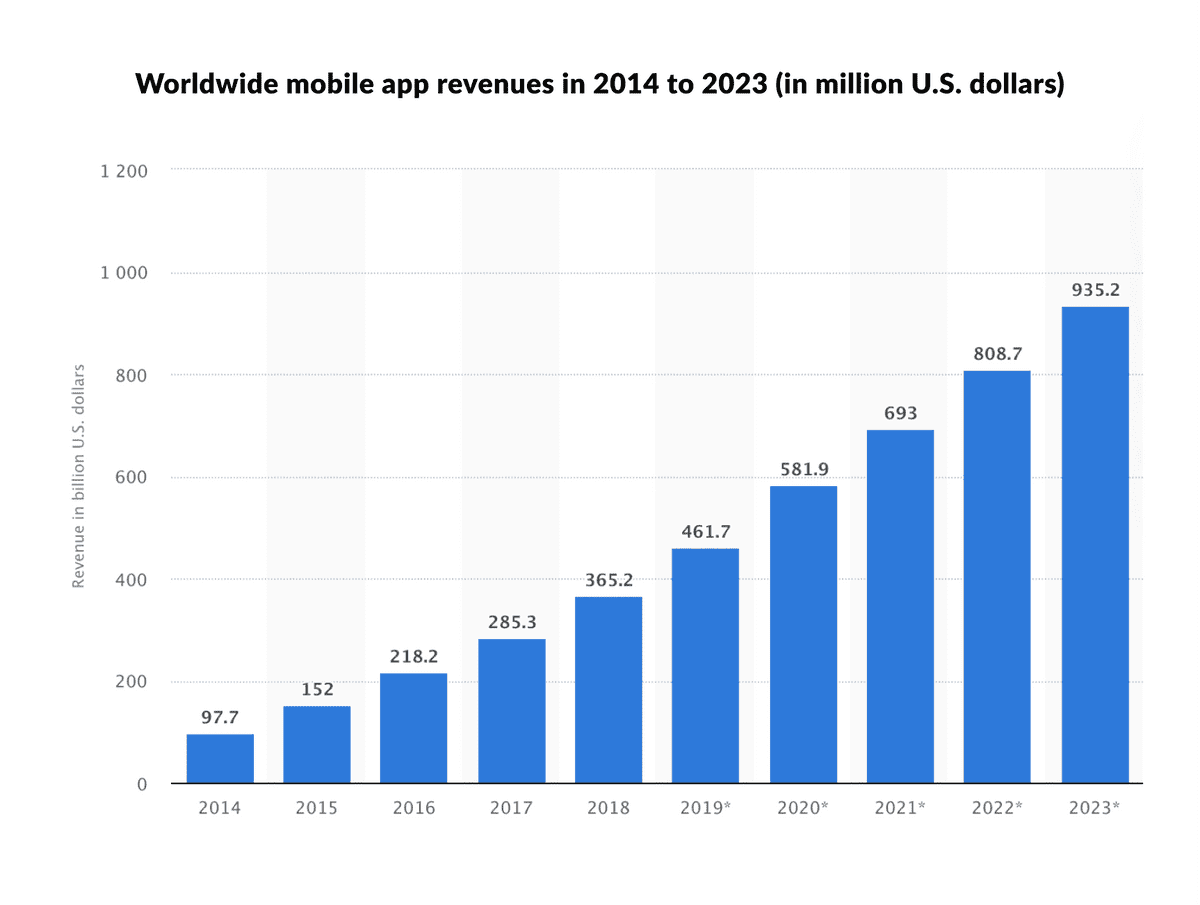Screen dimensions: 1200x905
Task: Click the 693 data label
Action: click(901, 412)
